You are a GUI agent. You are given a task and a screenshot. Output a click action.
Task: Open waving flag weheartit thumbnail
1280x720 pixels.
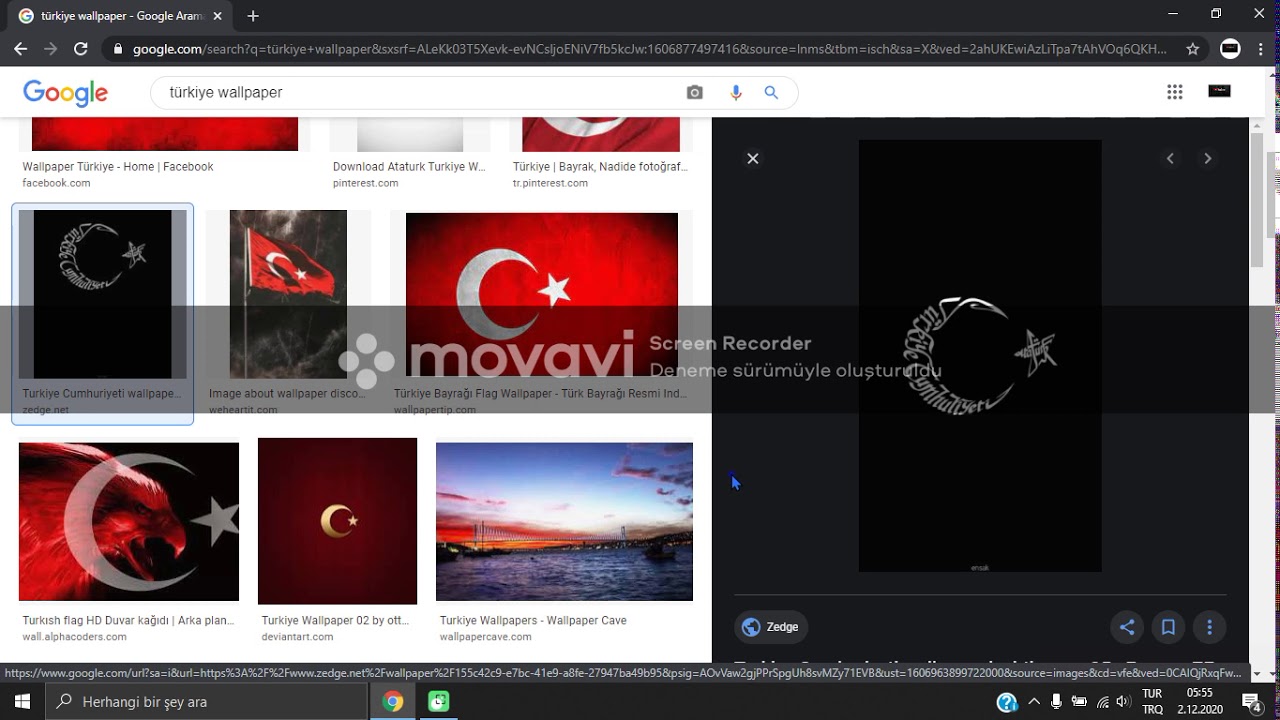click(x=288, y=294)
